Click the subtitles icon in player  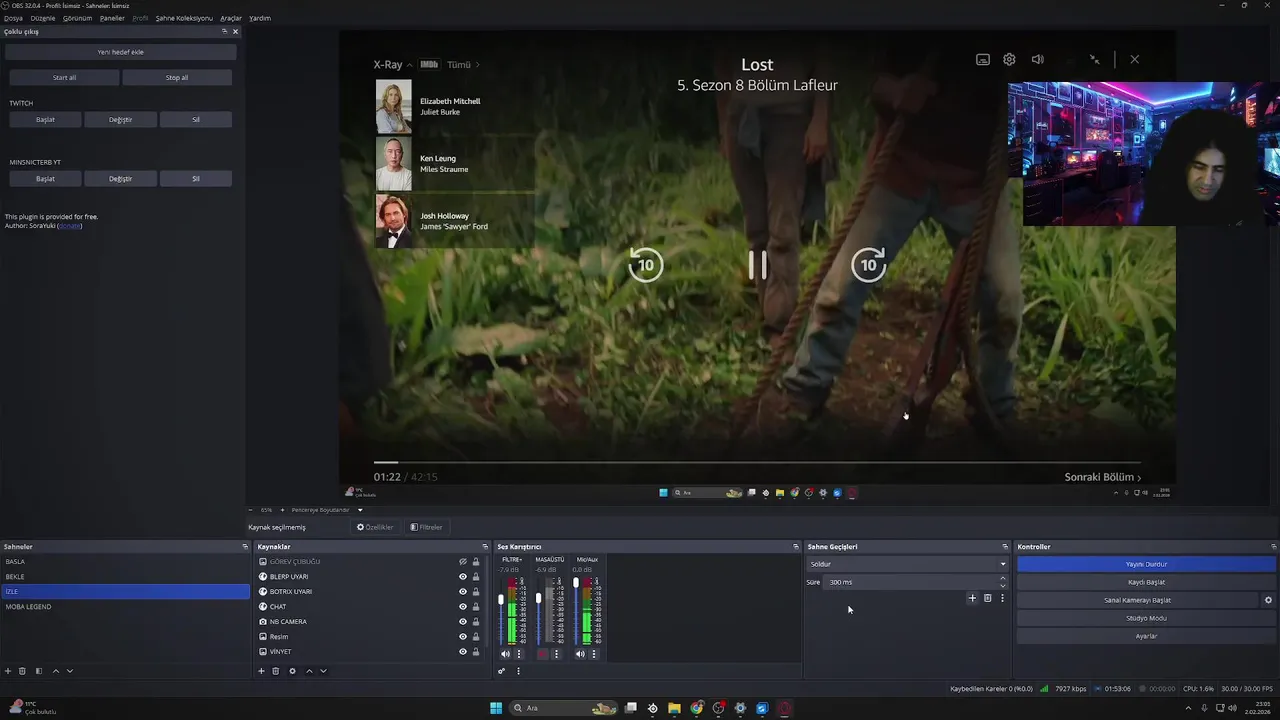983,59
